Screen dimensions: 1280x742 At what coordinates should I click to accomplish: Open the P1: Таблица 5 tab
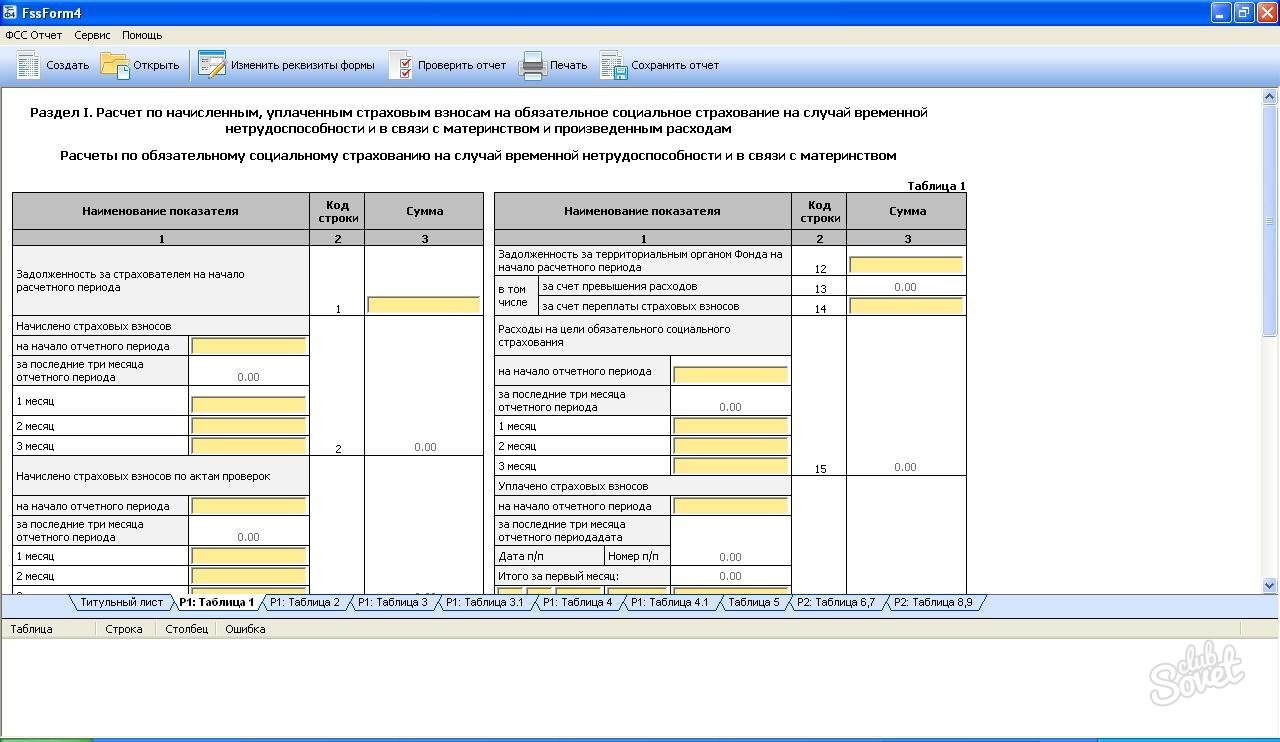(x=753, y=602)
